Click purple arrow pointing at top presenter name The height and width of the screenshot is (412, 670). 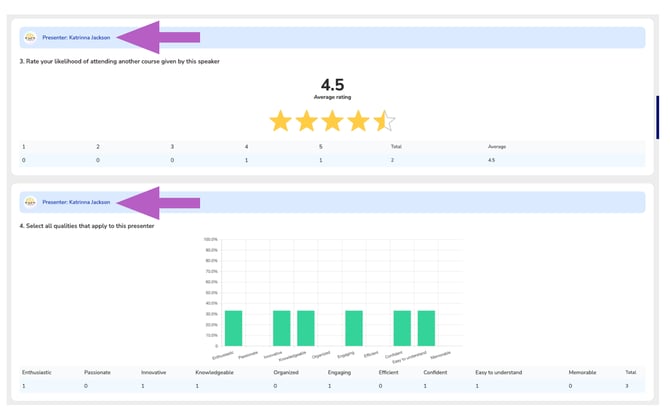point(158,37)
